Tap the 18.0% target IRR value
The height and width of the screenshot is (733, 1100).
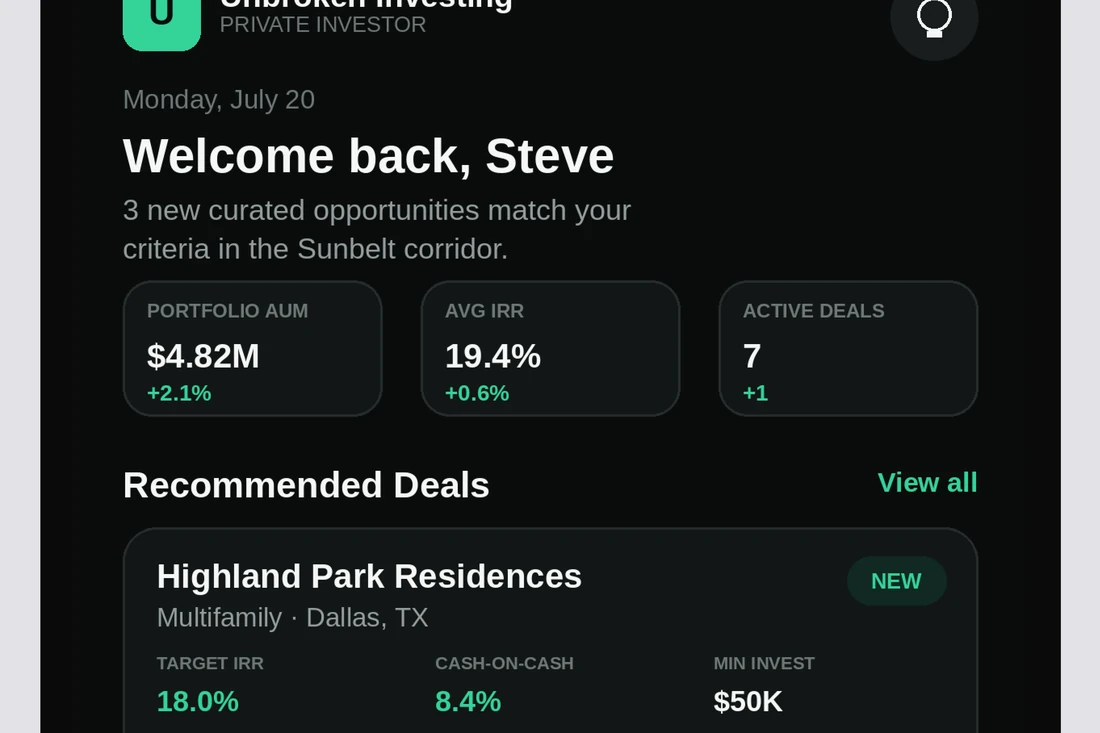tap(198, 702)
